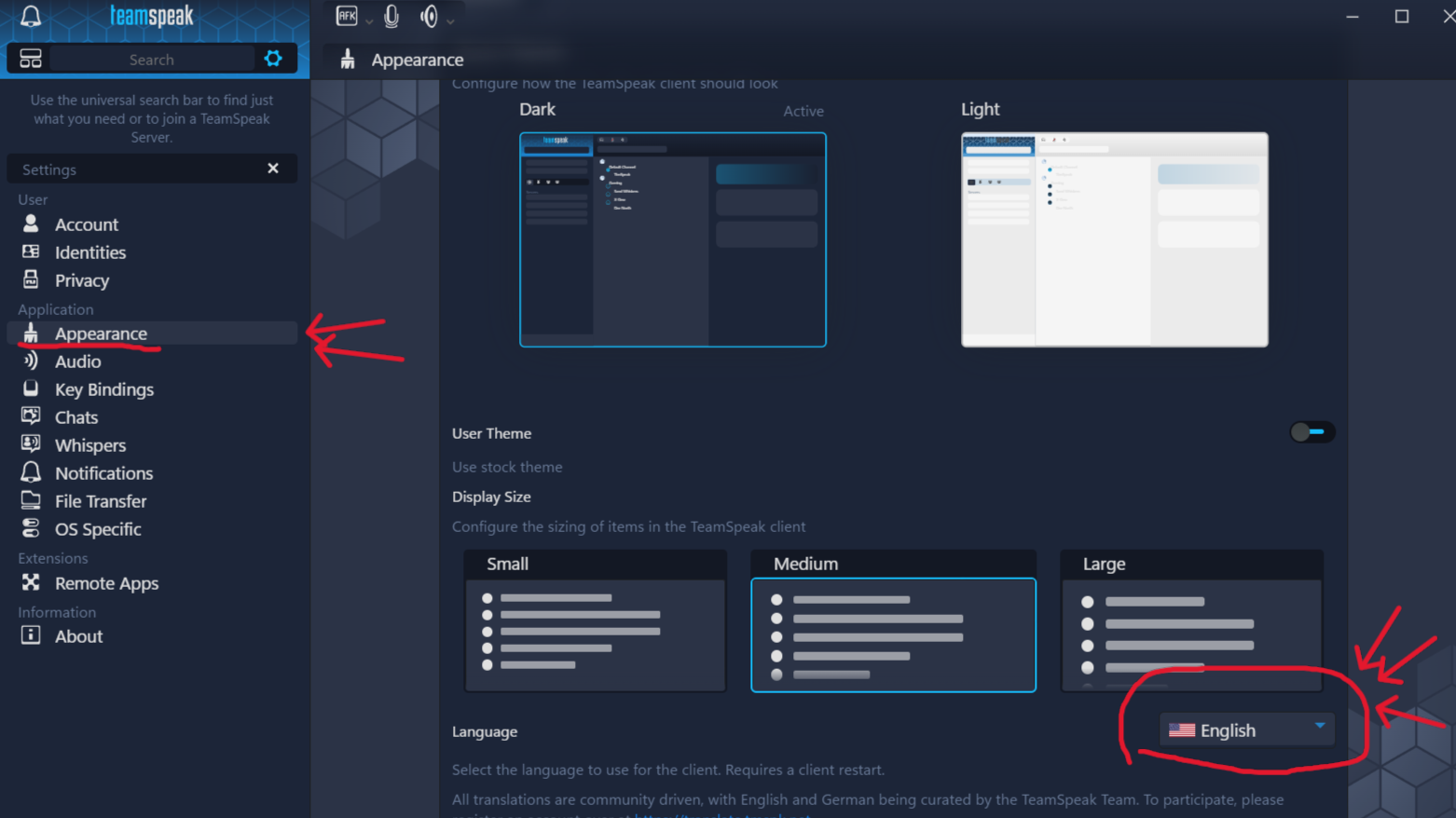This screenshot has height=818, width=1456.
Task: Minimize the TeamSpeak window
Action: click(x=1353, y=17)
